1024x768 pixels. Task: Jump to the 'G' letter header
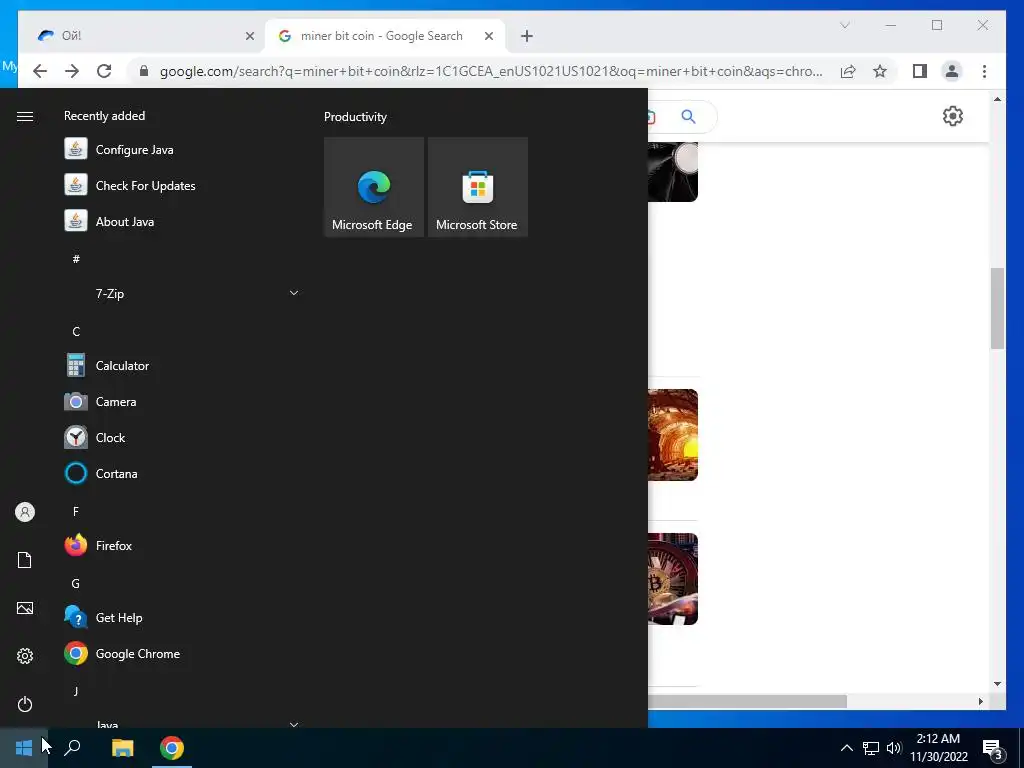76,583
